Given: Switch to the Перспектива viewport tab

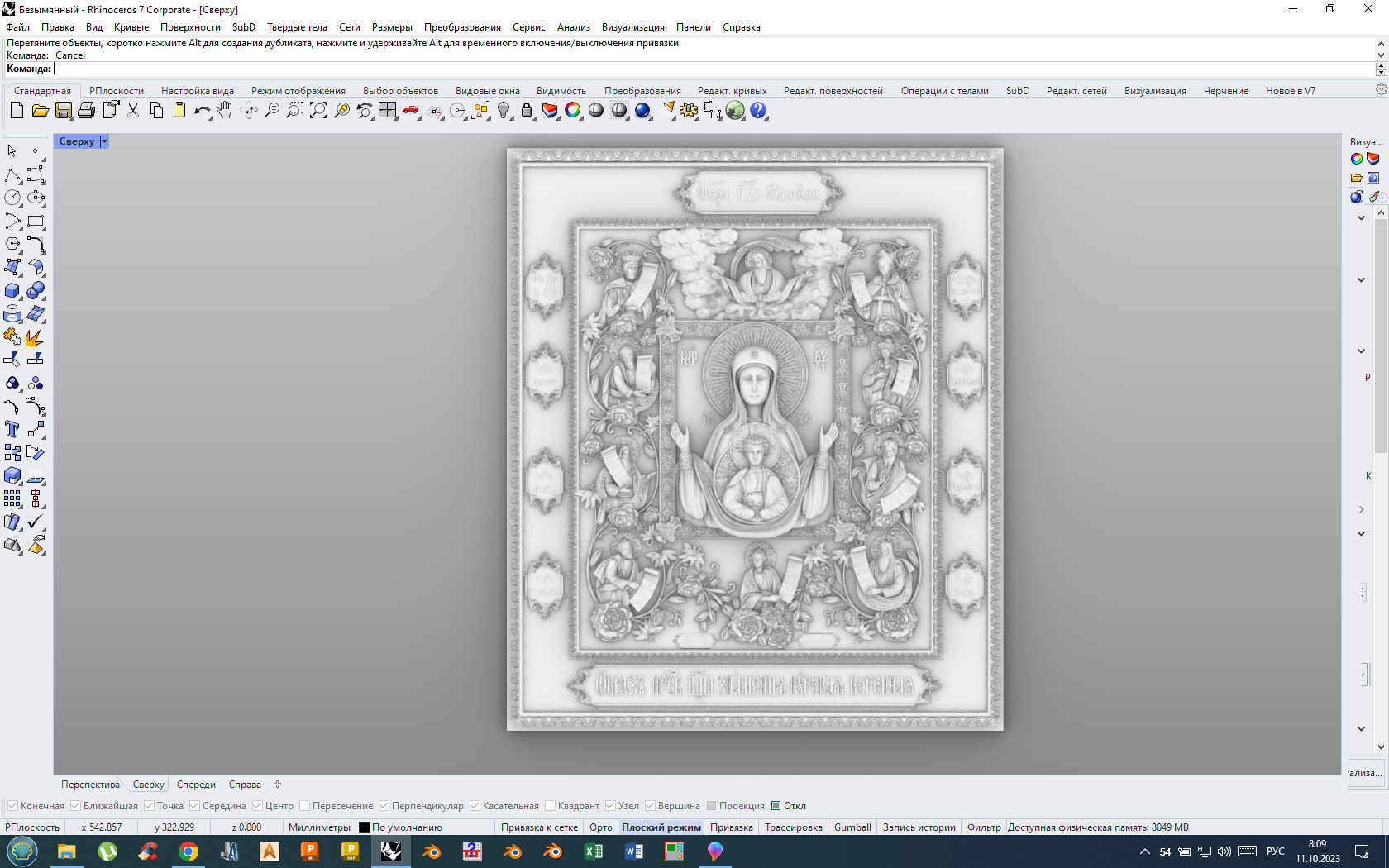Looking at the screenshot, I should click(90, 785).
